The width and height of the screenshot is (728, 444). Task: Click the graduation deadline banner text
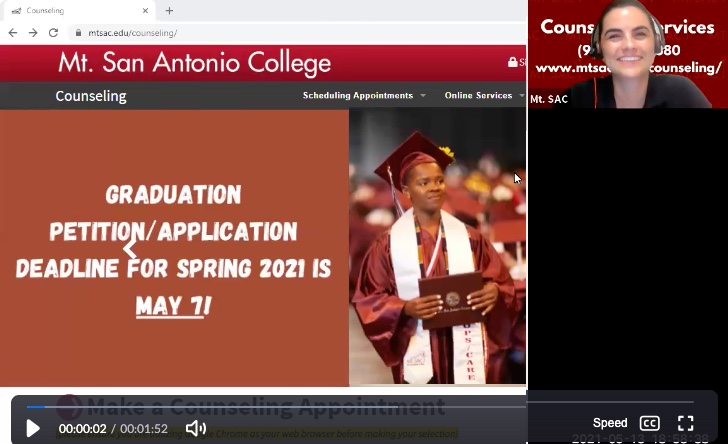pyautogui.click(x=174, y=250)
